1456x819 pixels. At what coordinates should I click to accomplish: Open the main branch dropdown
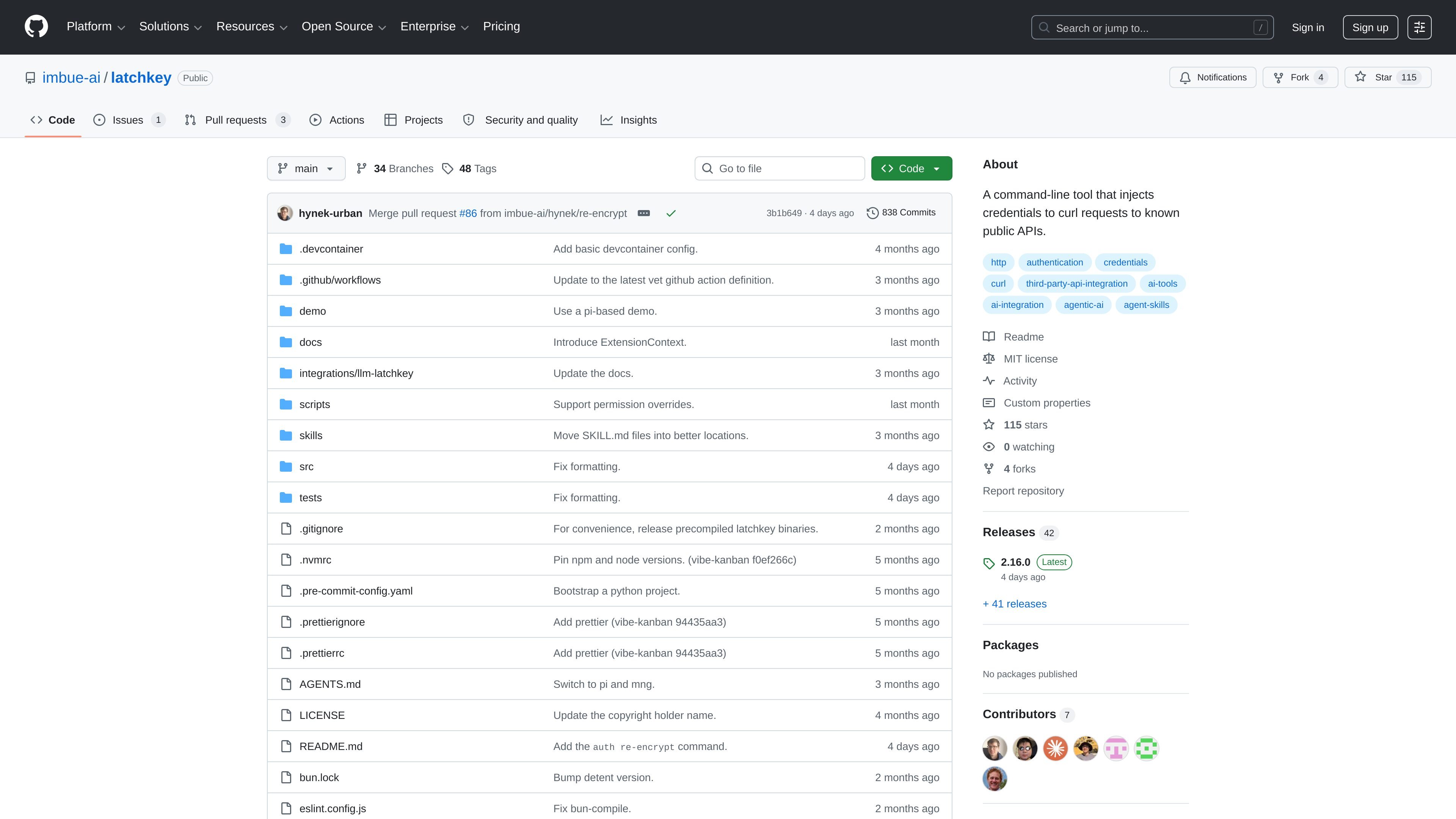pyautogui.click(x=306, y=168)
